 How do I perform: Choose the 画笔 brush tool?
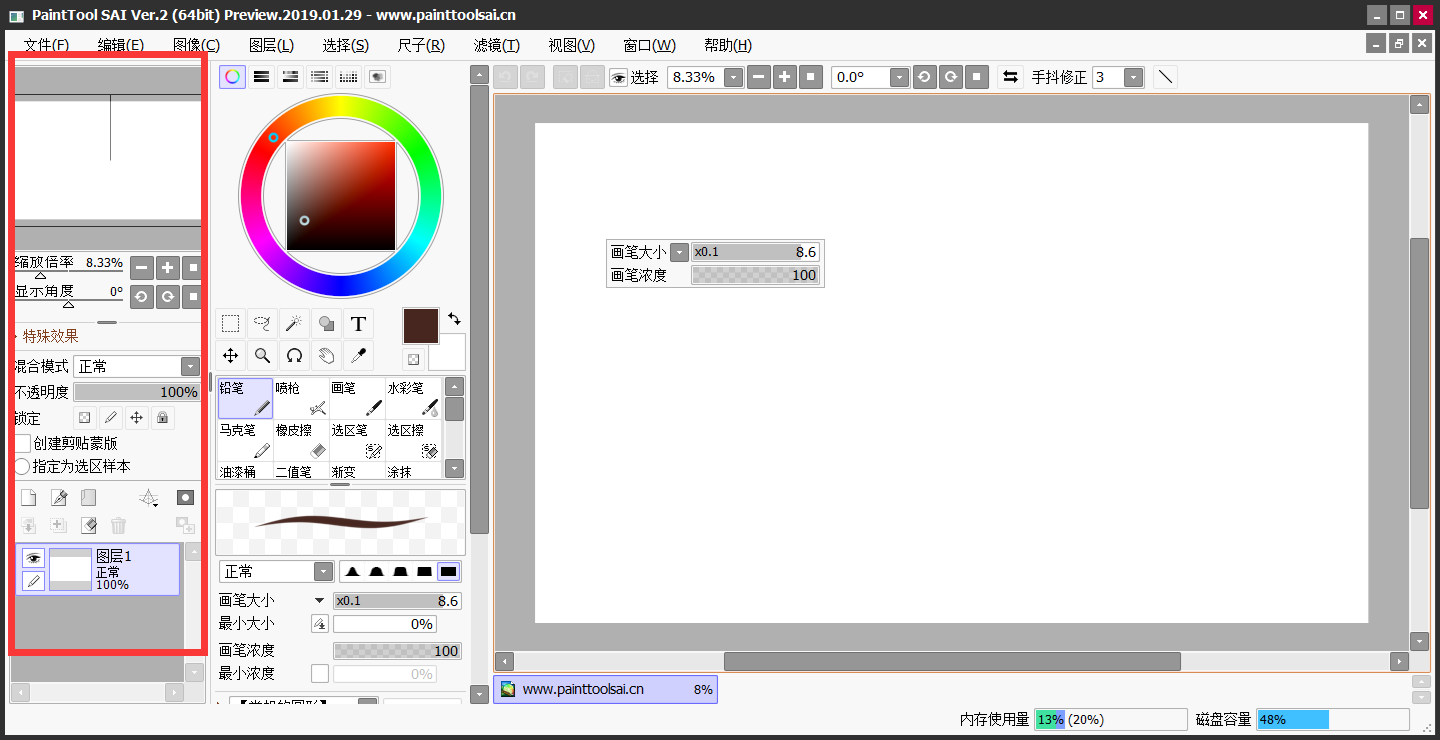357,398
